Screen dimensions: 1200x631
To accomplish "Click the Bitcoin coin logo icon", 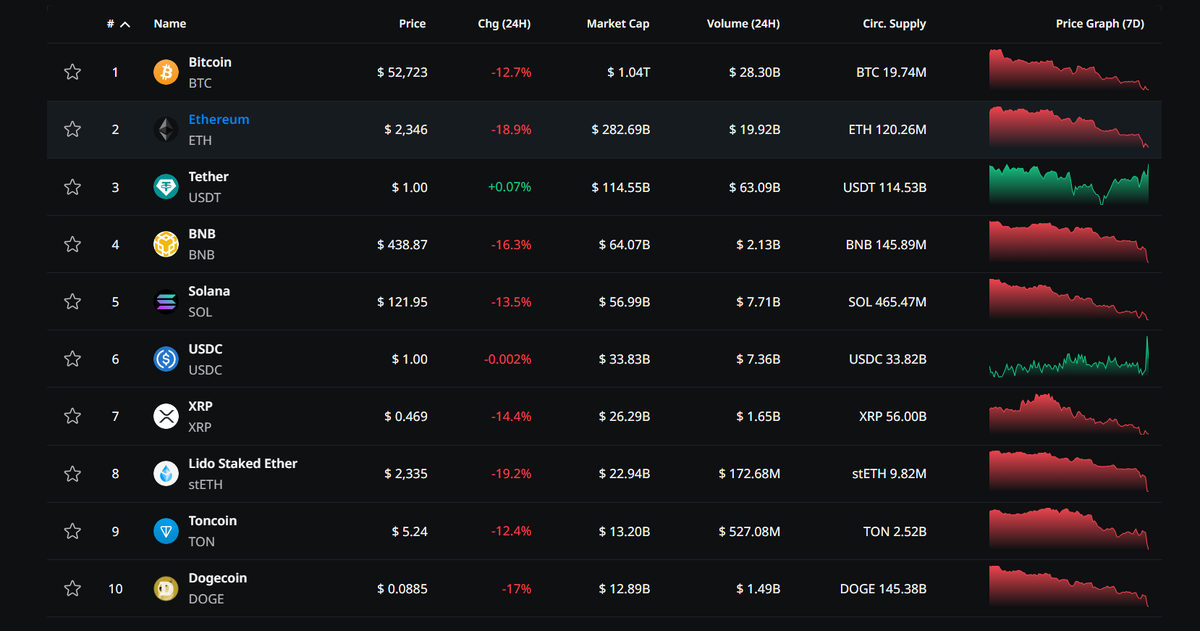I will coord(166,72).
